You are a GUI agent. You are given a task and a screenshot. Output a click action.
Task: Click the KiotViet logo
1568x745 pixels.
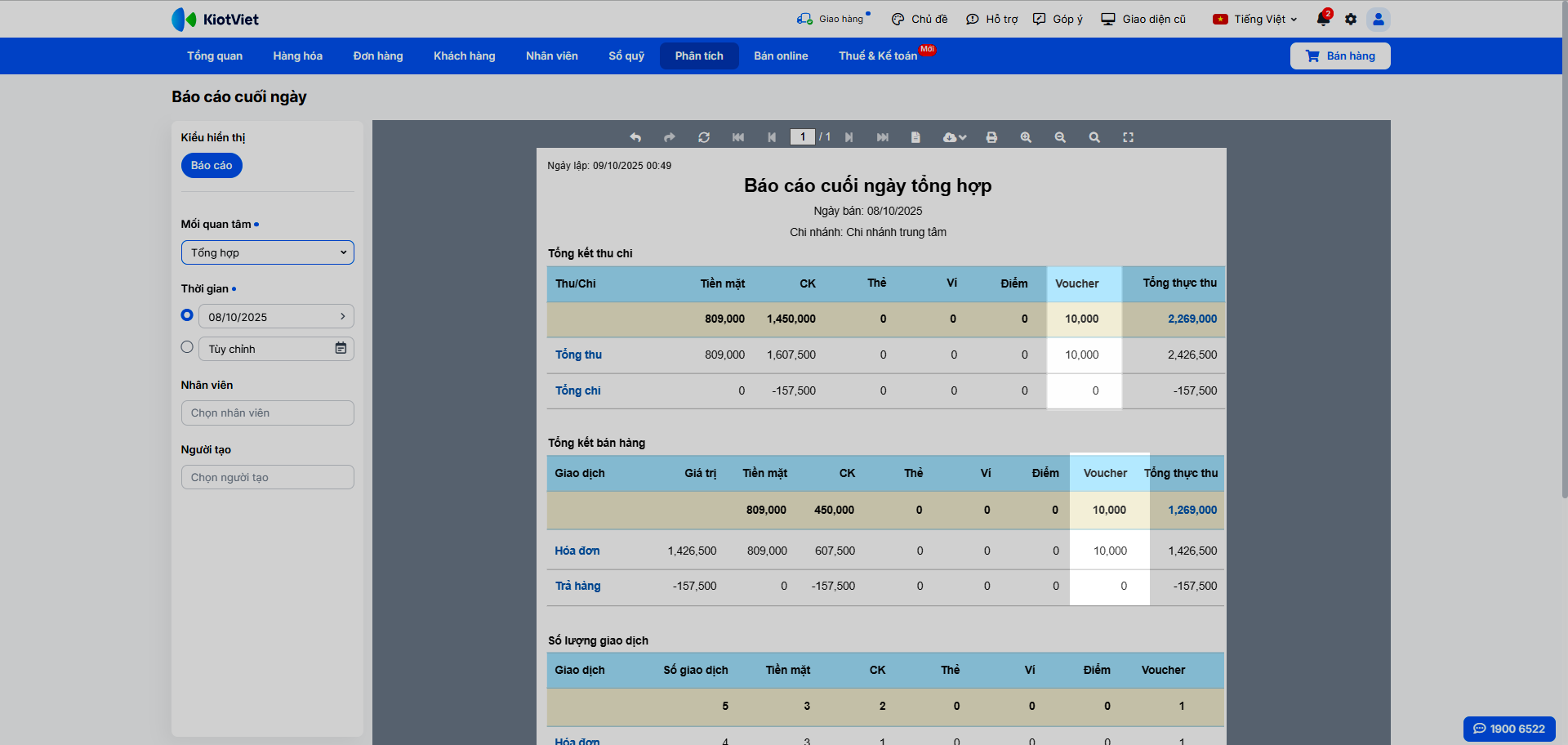215,19
